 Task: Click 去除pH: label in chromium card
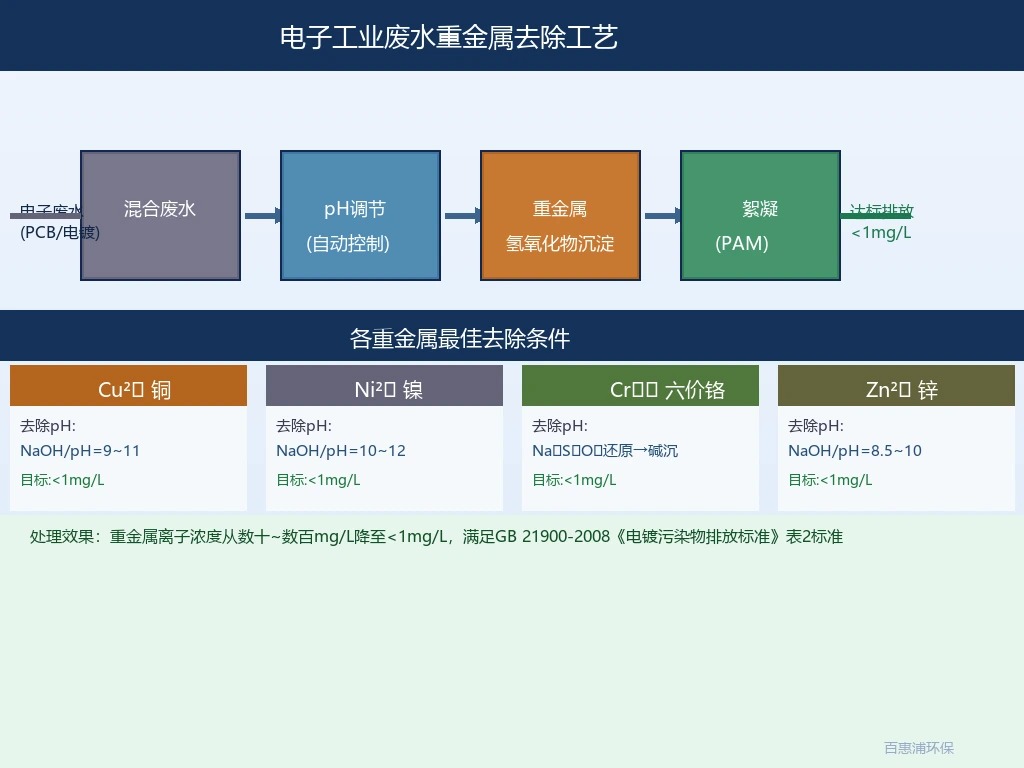point(560,426)
